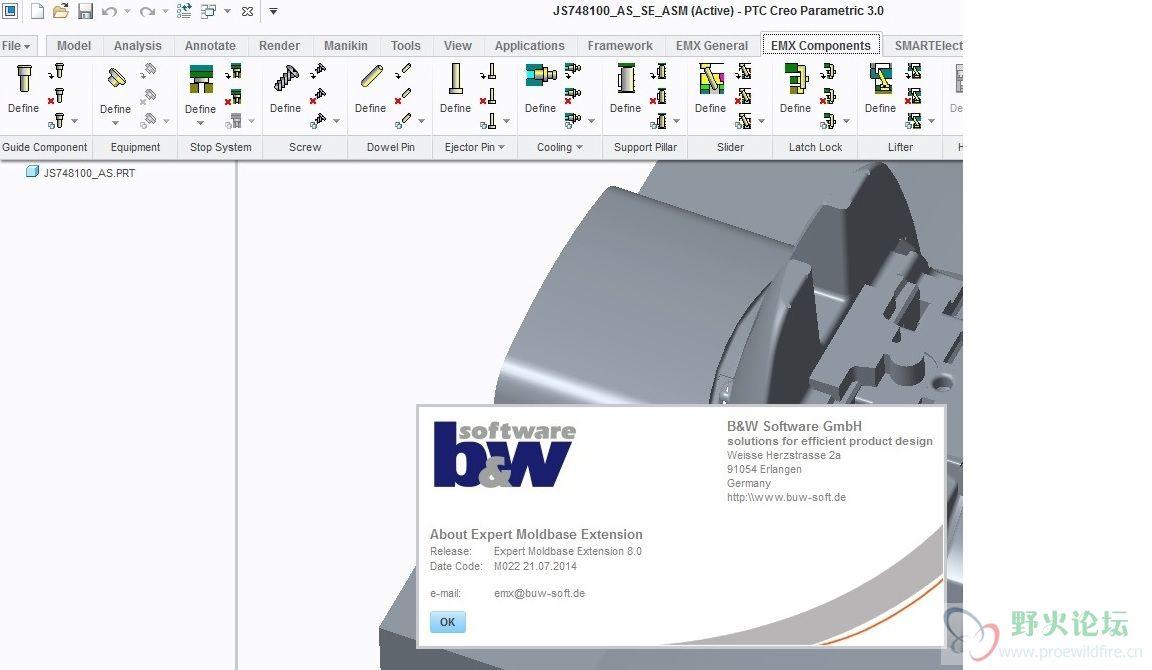Viewport: 1152px width, 670px height.
Task: Expand the Screw overflow arrow
Action: 336,120
